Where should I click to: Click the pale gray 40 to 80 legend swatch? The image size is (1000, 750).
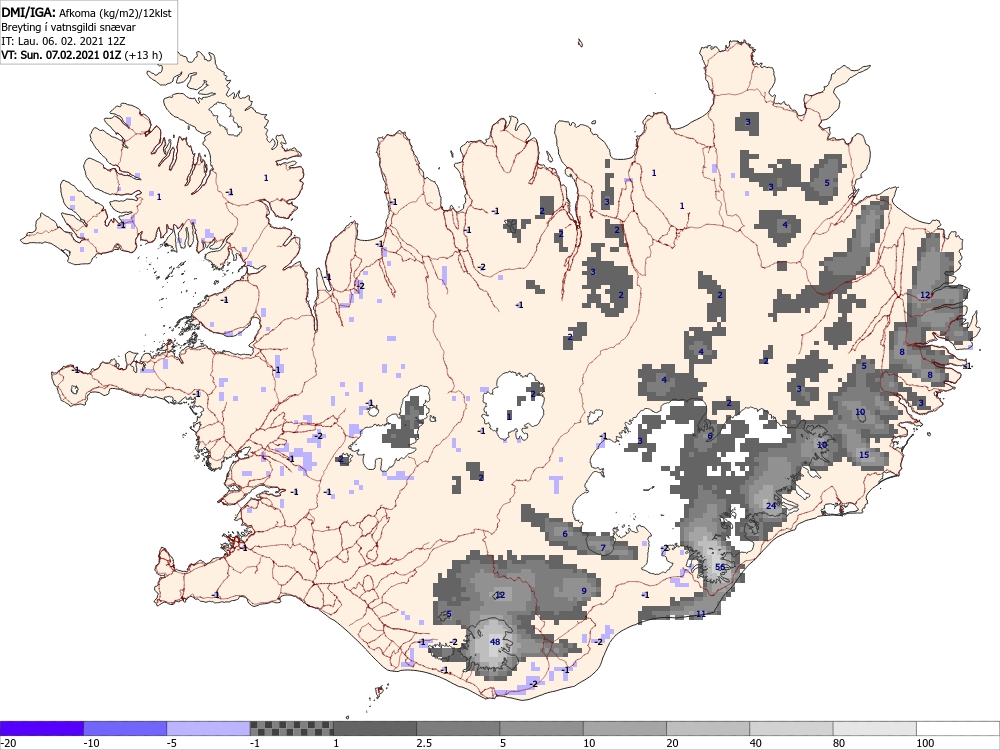click(x=791, y=728)
